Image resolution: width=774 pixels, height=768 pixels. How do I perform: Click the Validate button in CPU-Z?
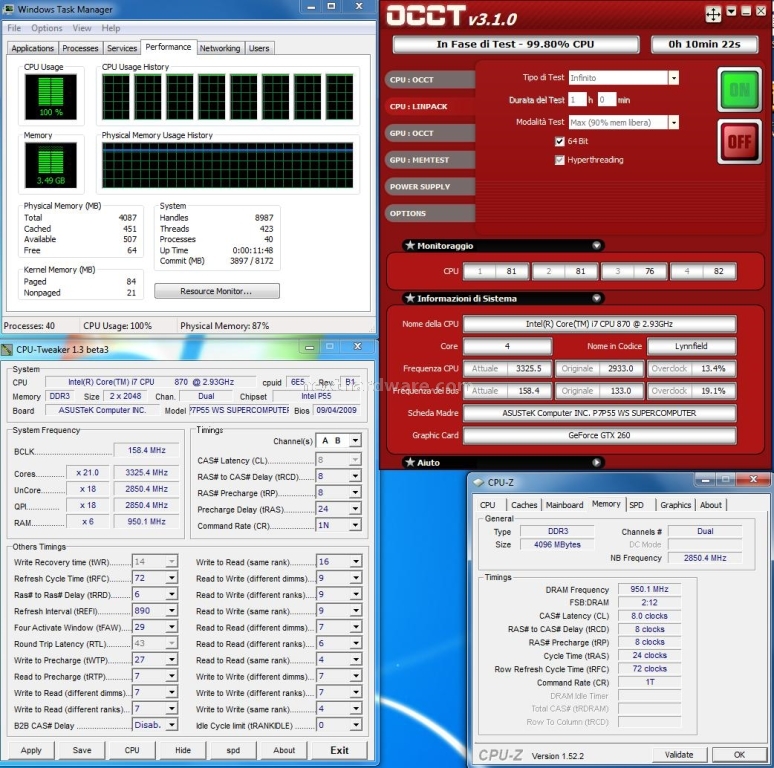point(679,755)
